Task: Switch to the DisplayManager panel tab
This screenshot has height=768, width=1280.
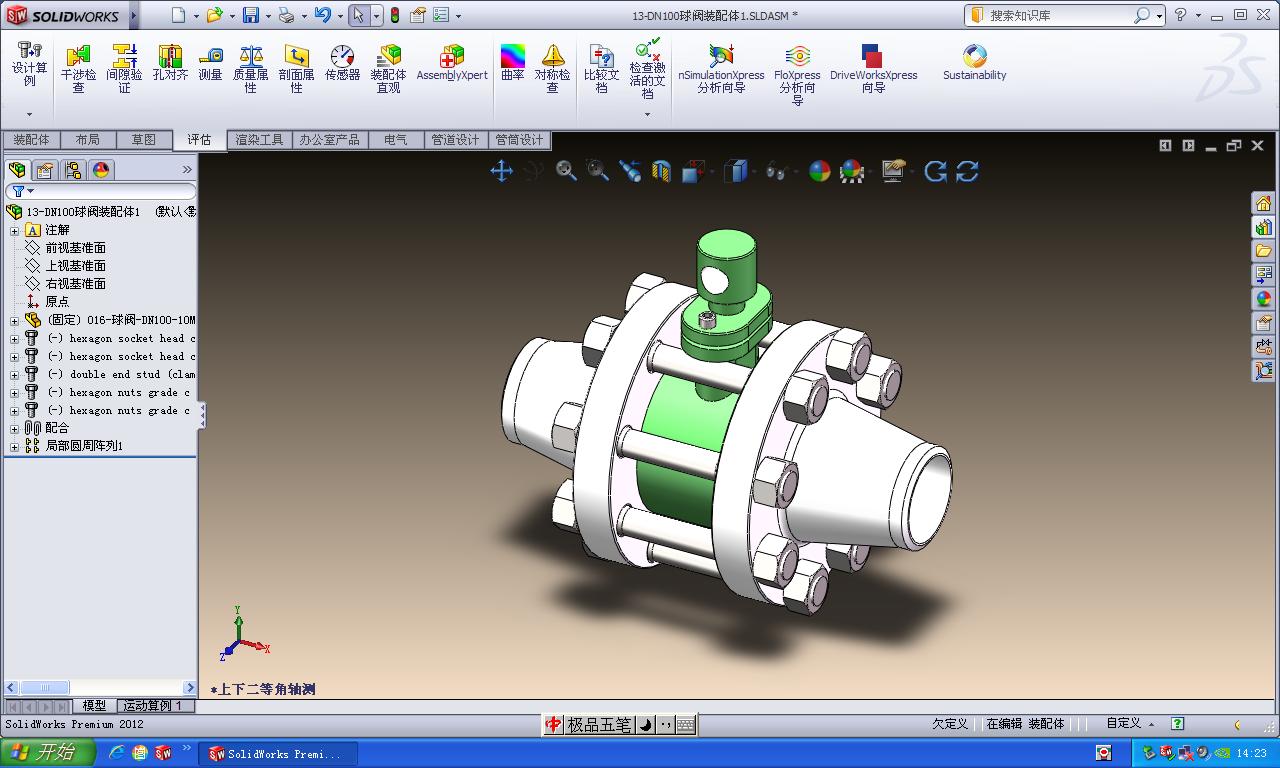Action: coord(101,170)
